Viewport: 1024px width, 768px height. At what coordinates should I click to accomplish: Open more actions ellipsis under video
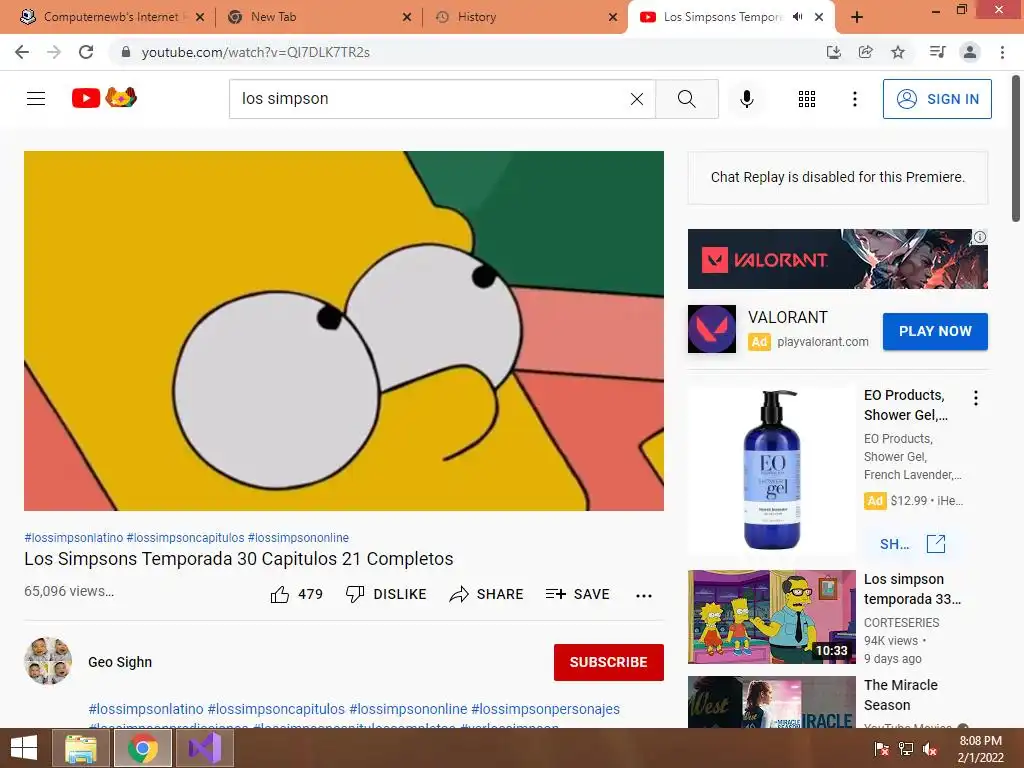coord(644,595)
